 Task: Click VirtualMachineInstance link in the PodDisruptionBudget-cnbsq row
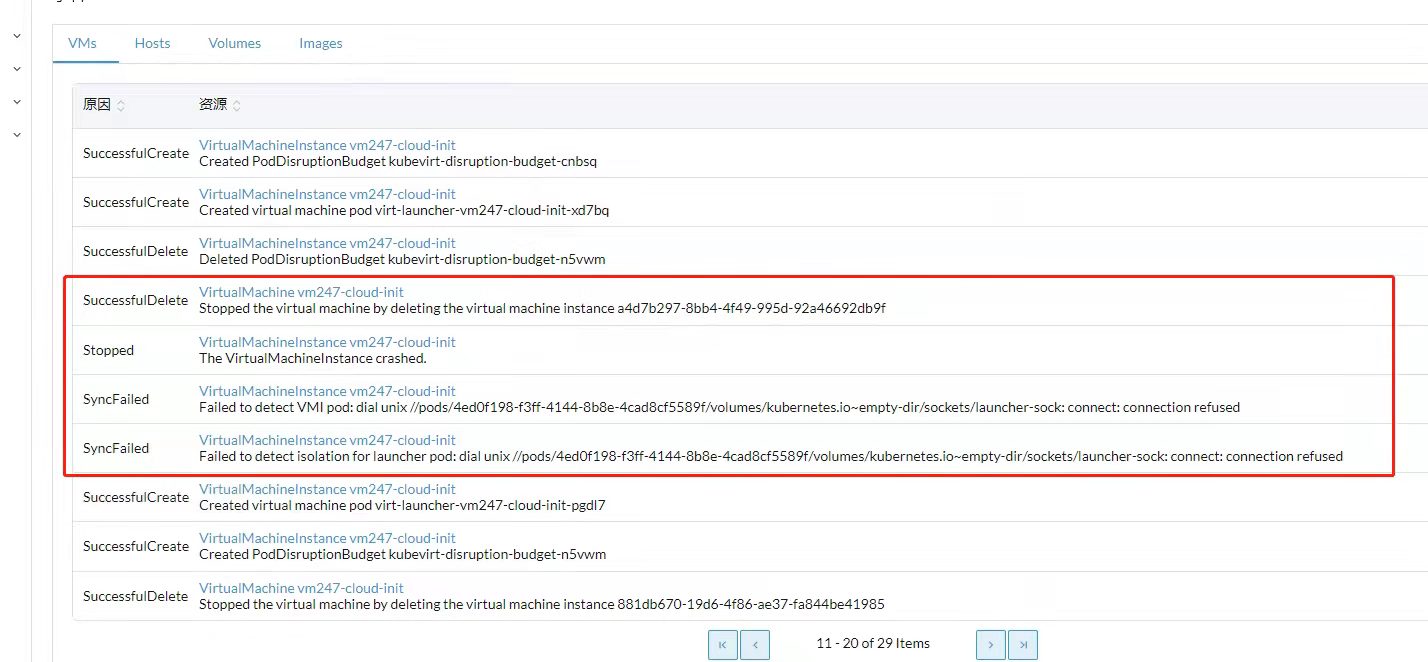coord(327,144)
